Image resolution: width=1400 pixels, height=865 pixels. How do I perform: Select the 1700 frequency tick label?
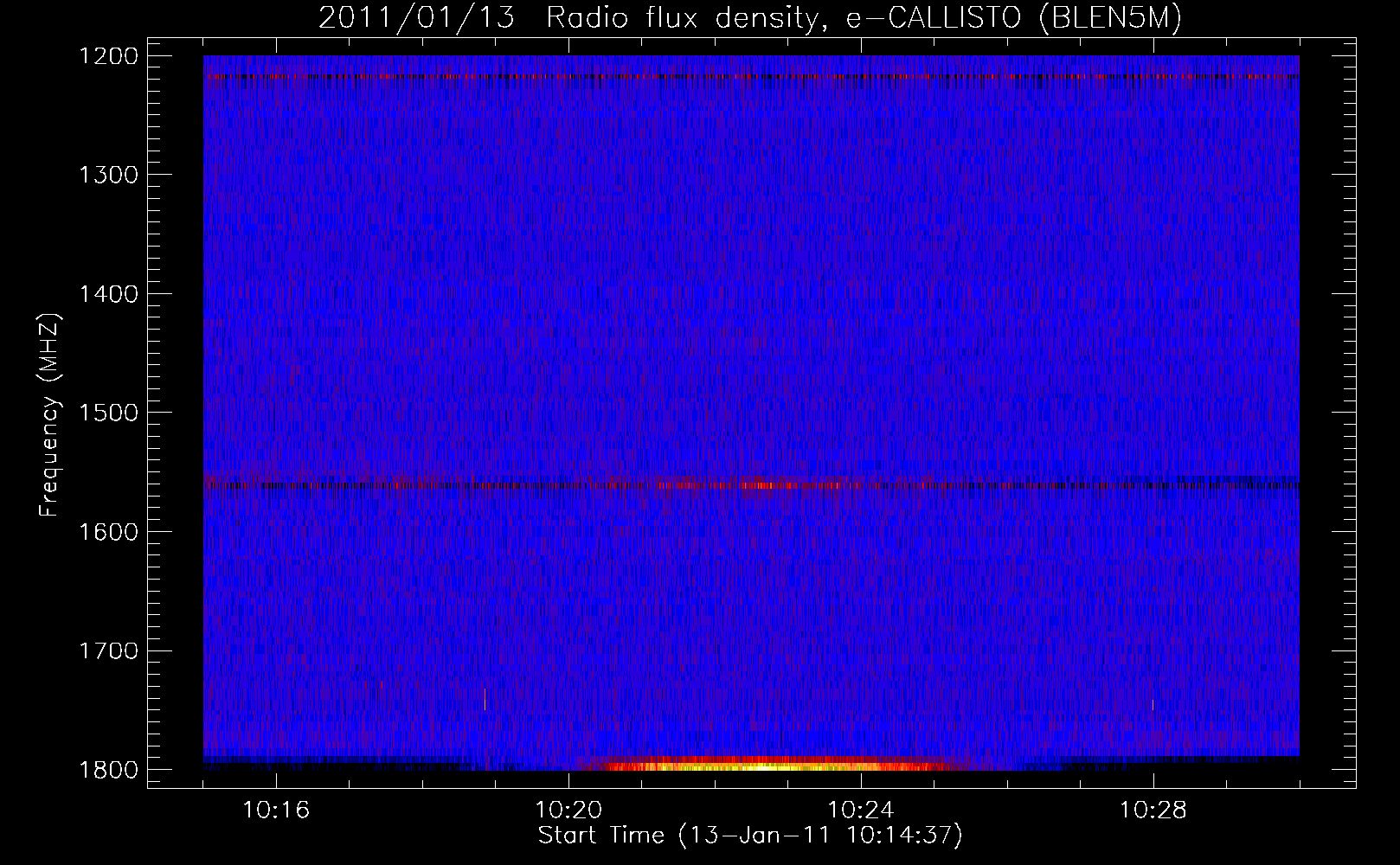[108, 650]
